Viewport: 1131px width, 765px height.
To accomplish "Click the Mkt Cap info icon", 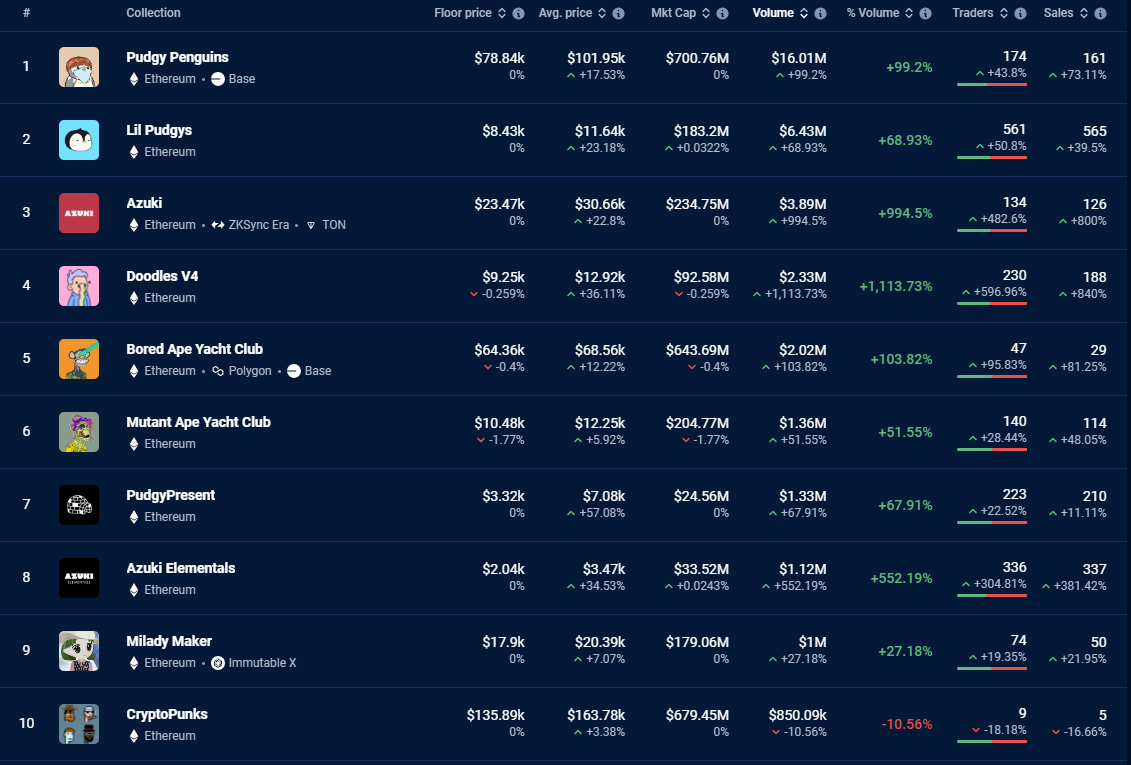I will coord(722,13).
